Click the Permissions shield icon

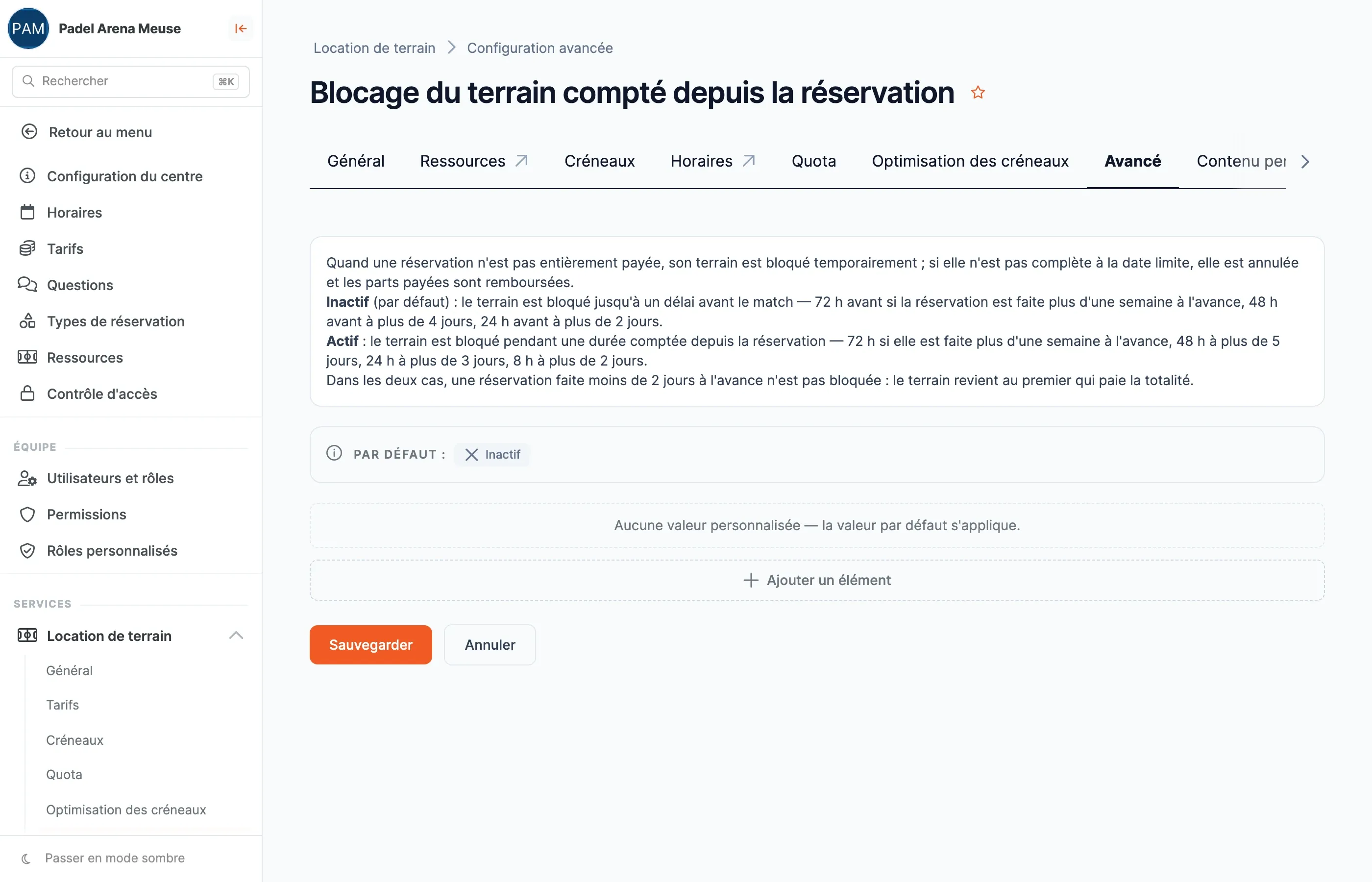[x=27, y=514]
